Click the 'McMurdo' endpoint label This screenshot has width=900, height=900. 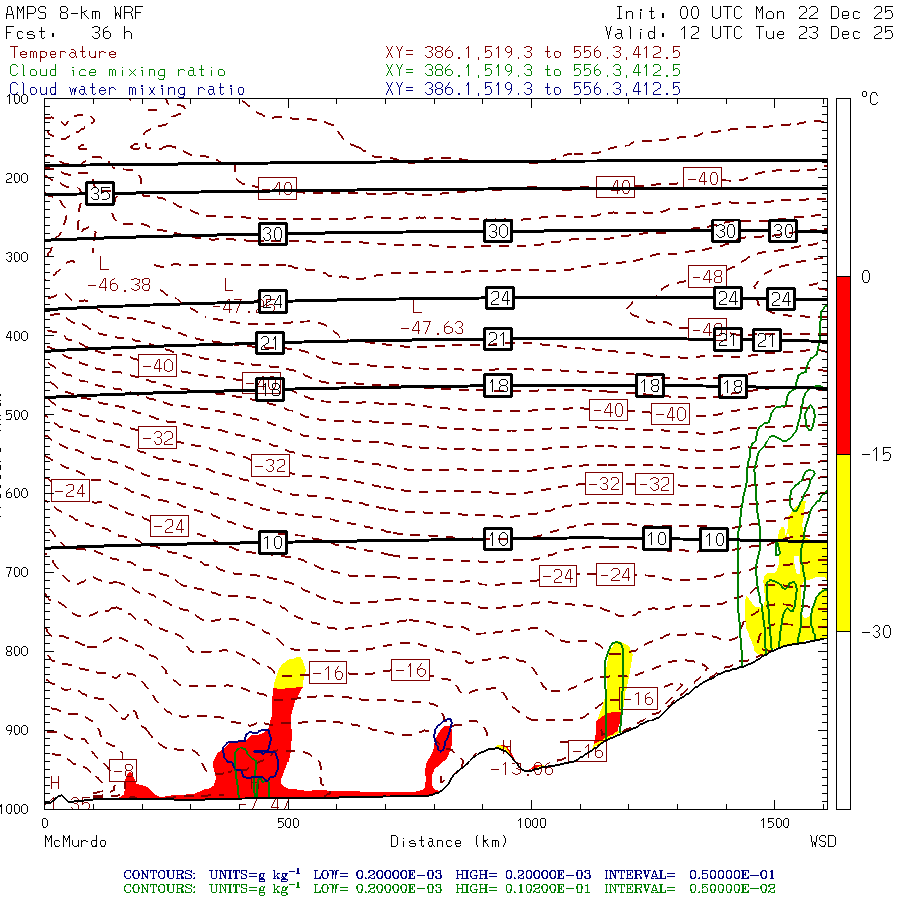(75, 842)
